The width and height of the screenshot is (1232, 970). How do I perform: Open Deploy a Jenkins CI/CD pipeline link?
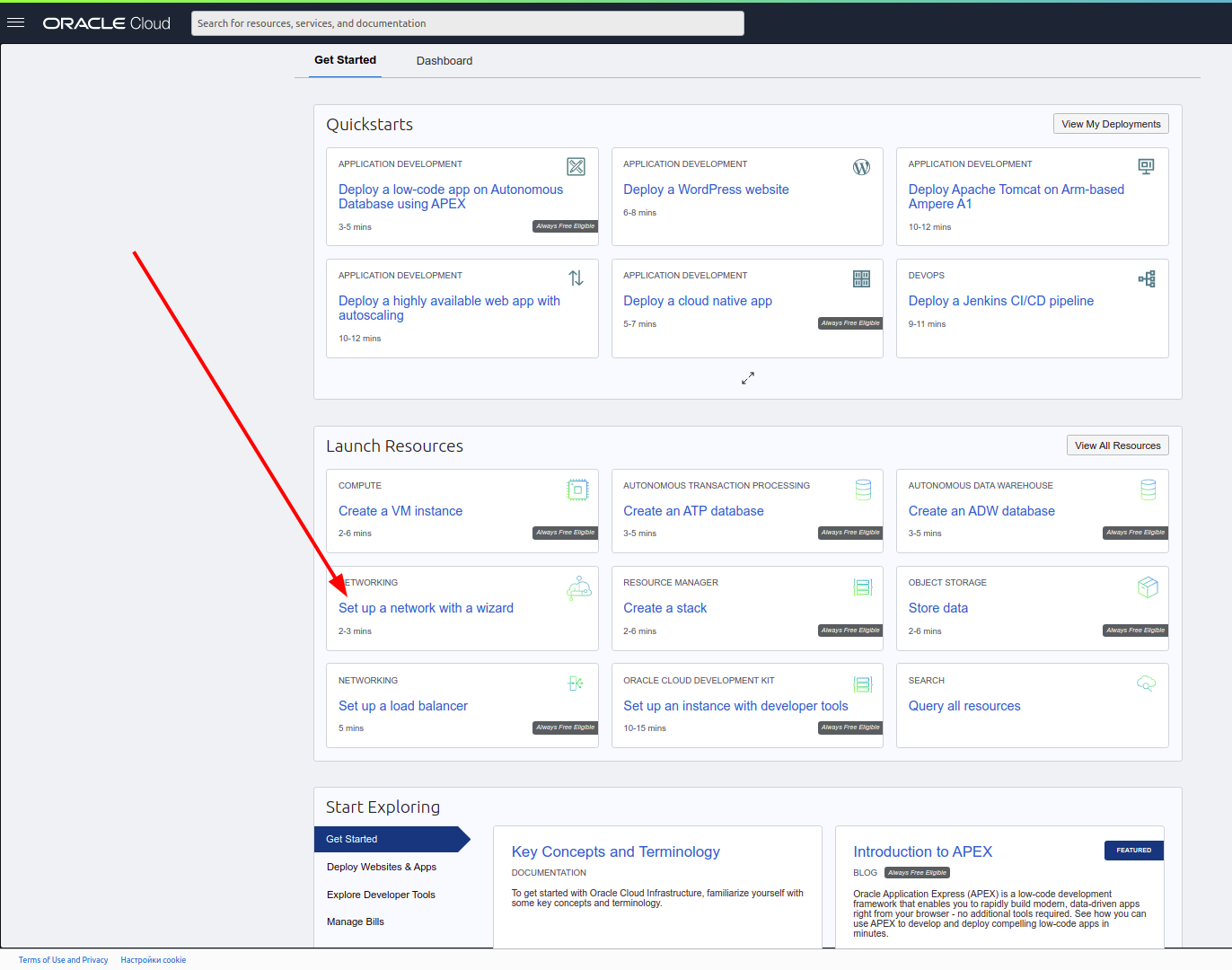1001,301
